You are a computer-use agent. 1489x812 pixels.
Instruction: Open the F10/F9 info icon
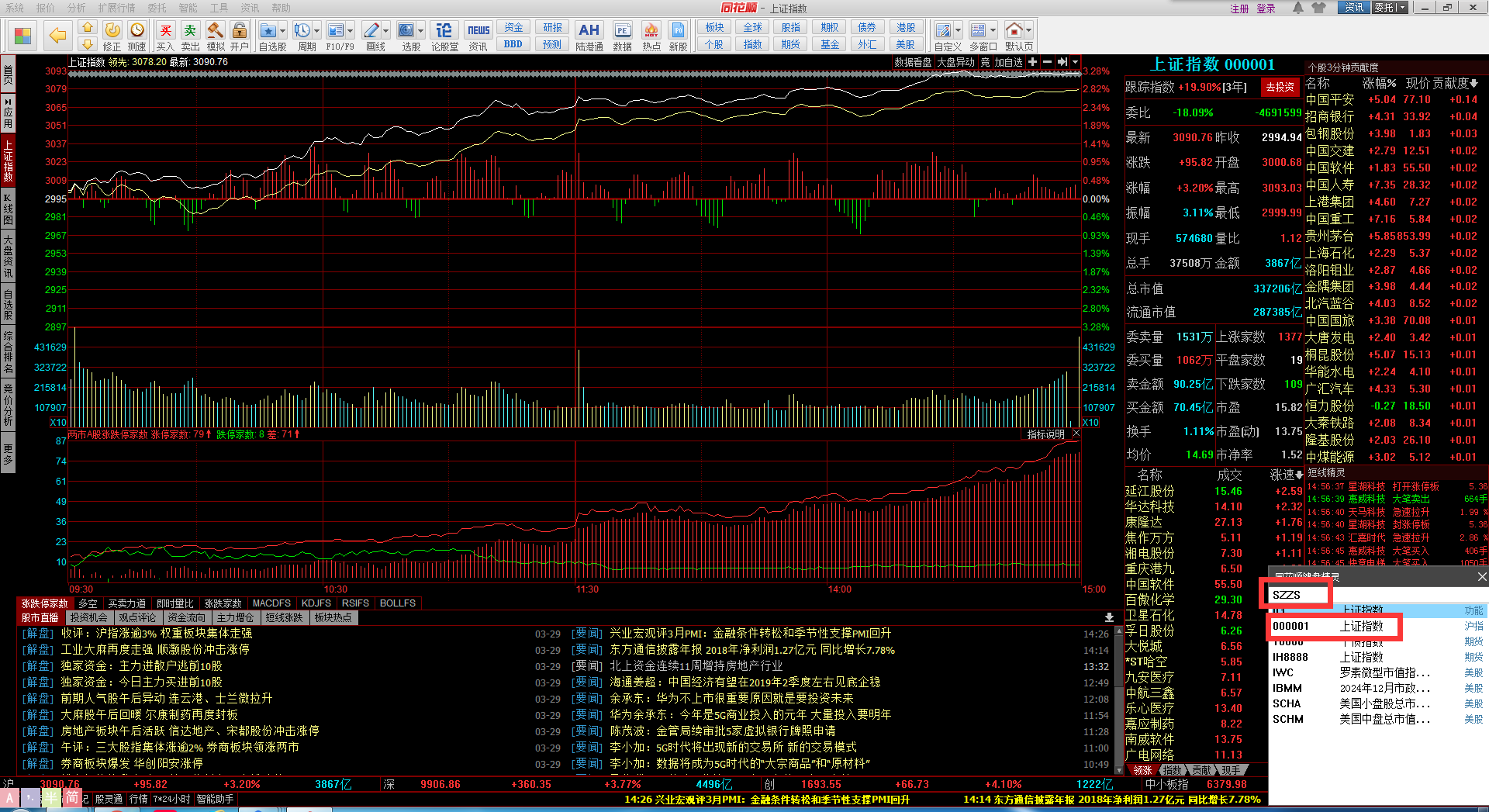tap(336, 31)
